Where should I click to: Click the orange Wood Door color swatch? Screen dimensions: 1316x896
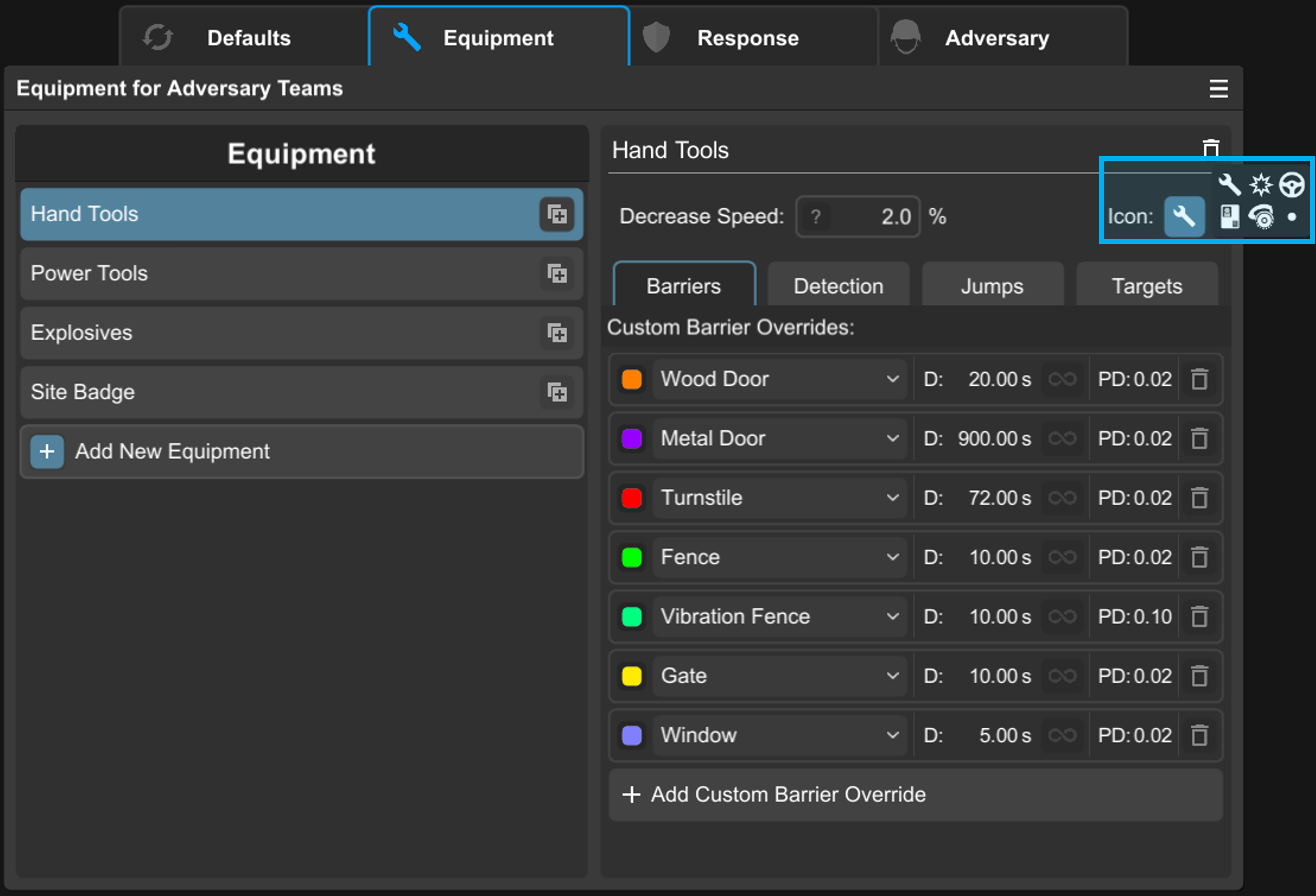click(631, 380)
